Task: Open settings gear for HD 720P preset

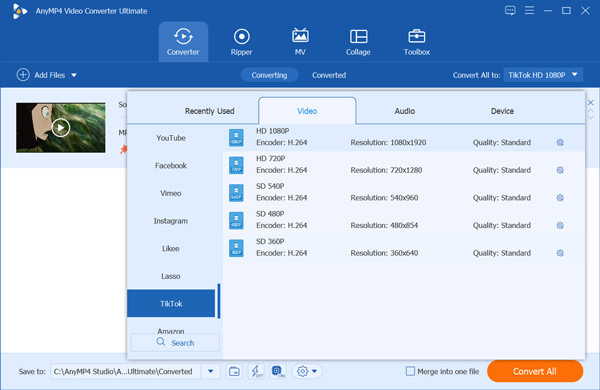Action: tap(560, 170)
